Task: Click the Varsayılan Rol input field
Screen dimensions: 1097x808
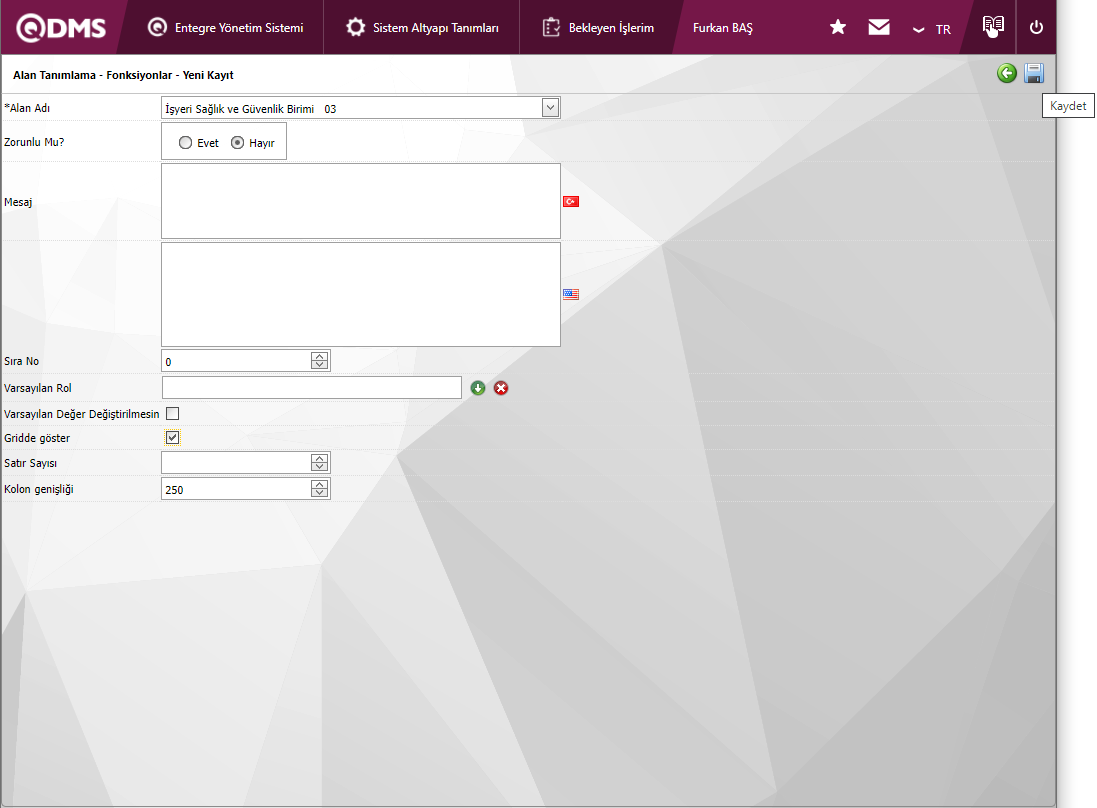Action: 311,388
